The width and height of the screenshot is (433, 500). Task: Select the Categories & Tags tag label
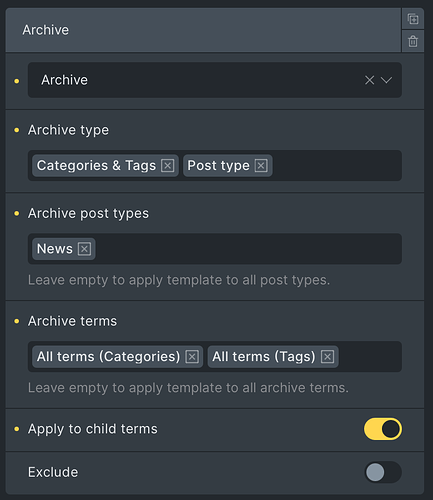point(96,165)
